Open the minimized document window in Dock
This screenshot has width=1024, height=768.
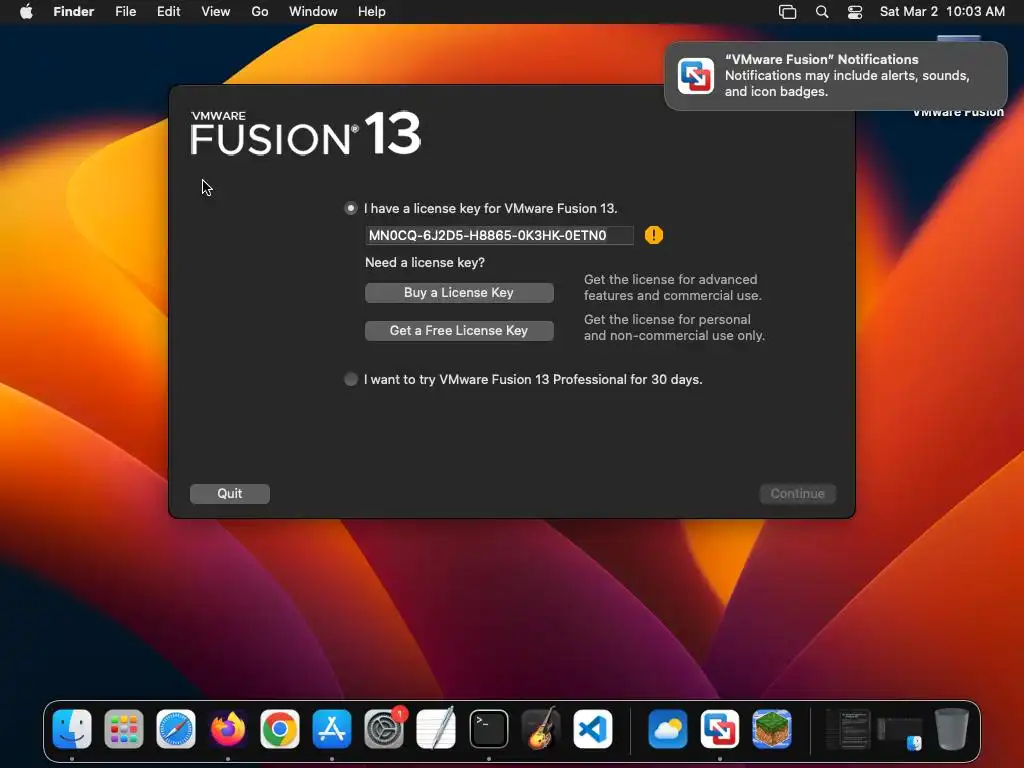pos(848,729)
